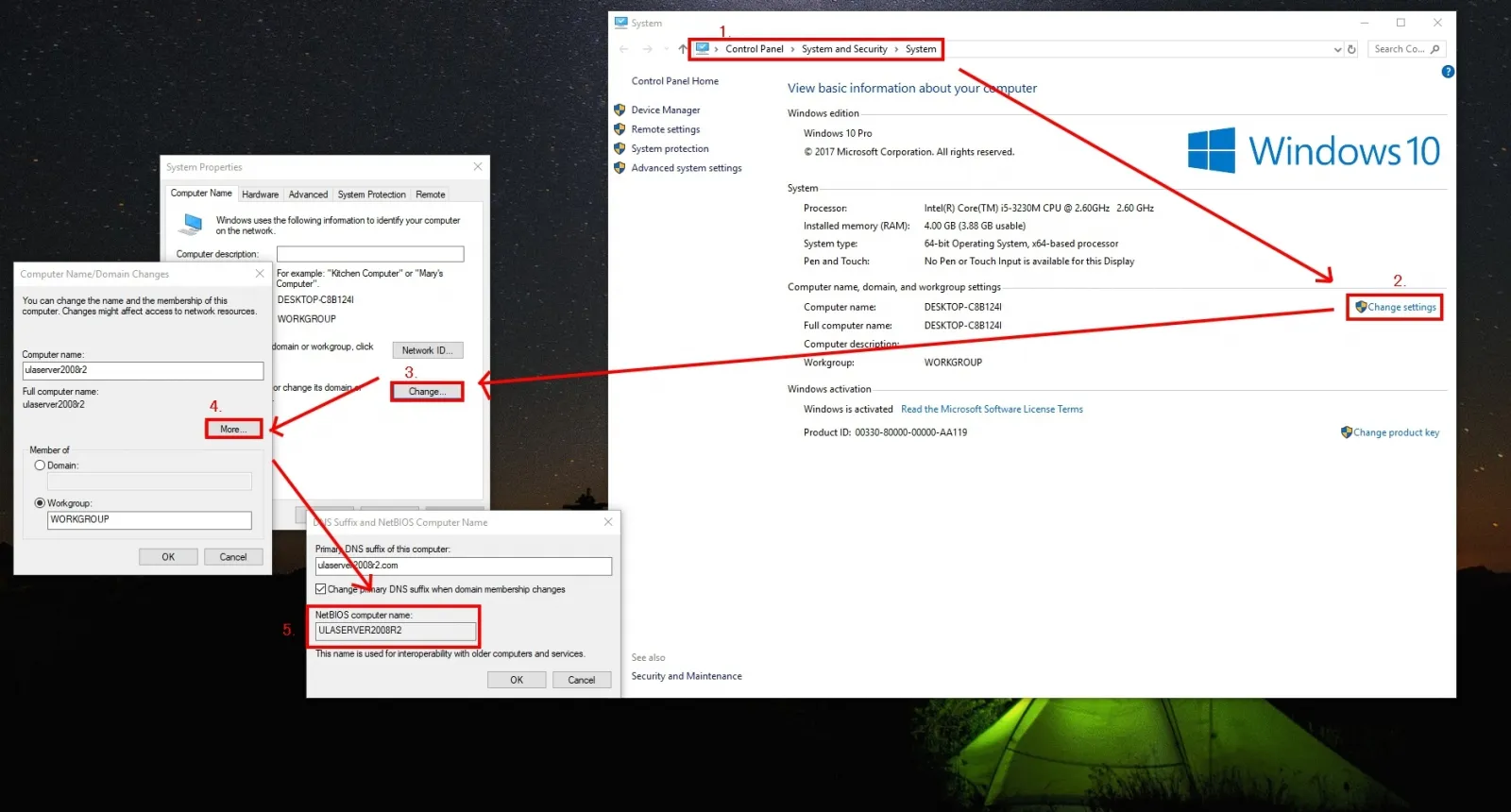Screen dimensions: 1511x812
Task: Click the computer icon in System Properties
Action: 193,224
